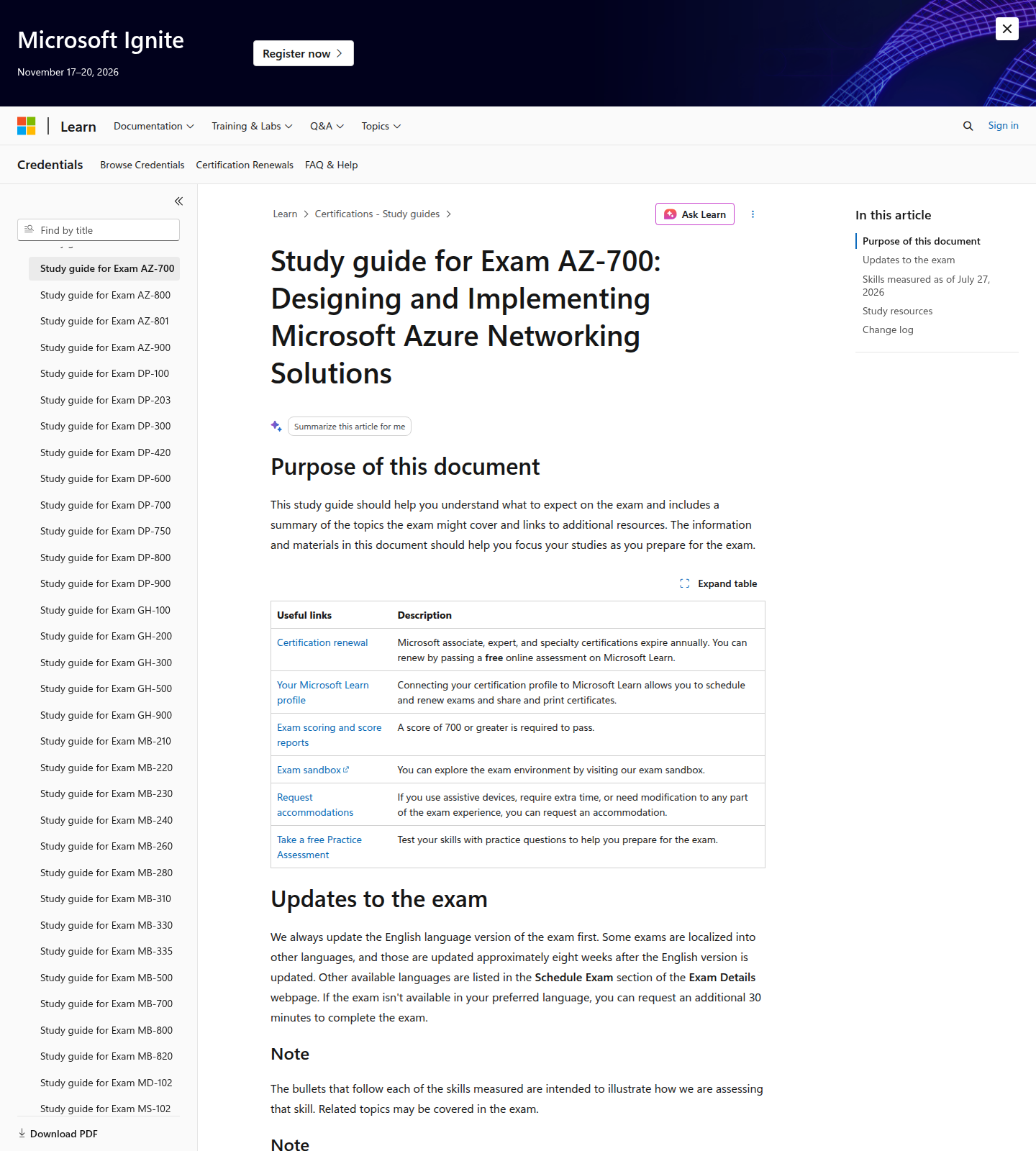
Task: Select Study guide for Exam AZ-801
Action: pyautogui.click(x=104, y=321)
